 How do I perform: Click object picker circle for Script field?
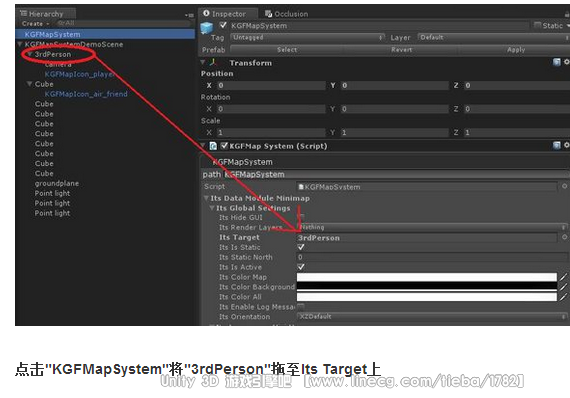(x=564, y=186)
